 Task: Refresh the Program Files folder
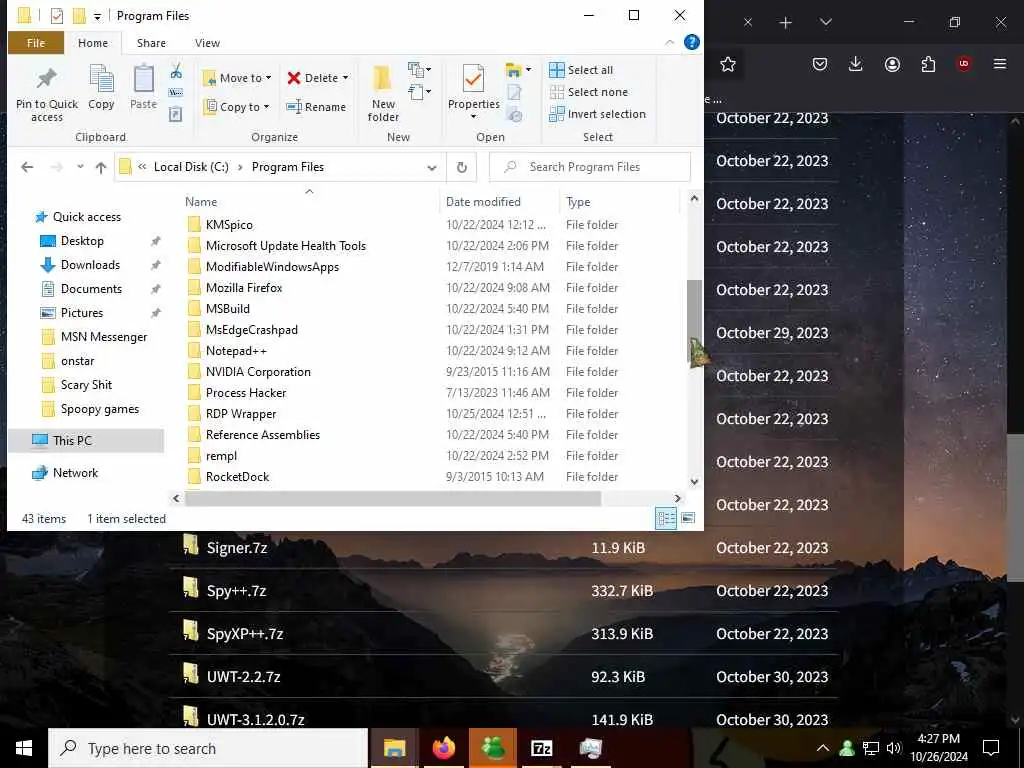tap(462, 167)
